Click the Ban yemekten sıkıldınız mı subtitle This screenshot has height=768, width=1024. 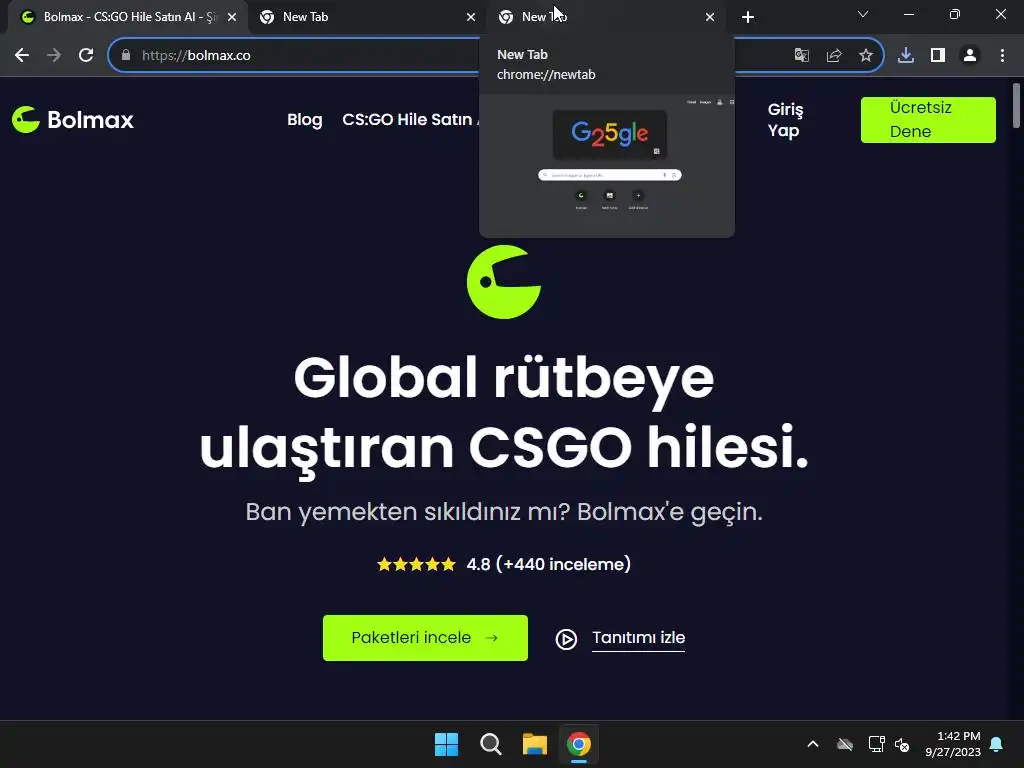coord(504,512)
